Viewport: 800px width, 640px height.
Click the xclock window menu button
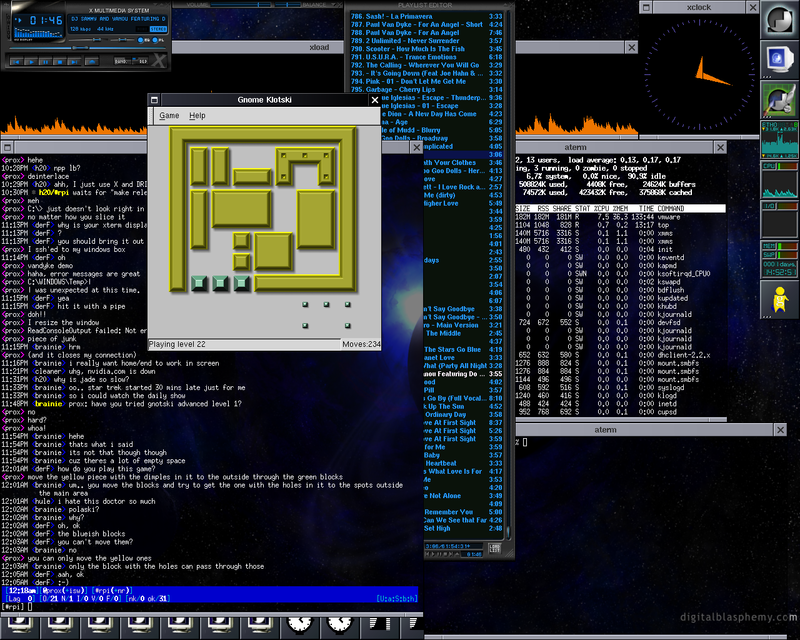646,7
